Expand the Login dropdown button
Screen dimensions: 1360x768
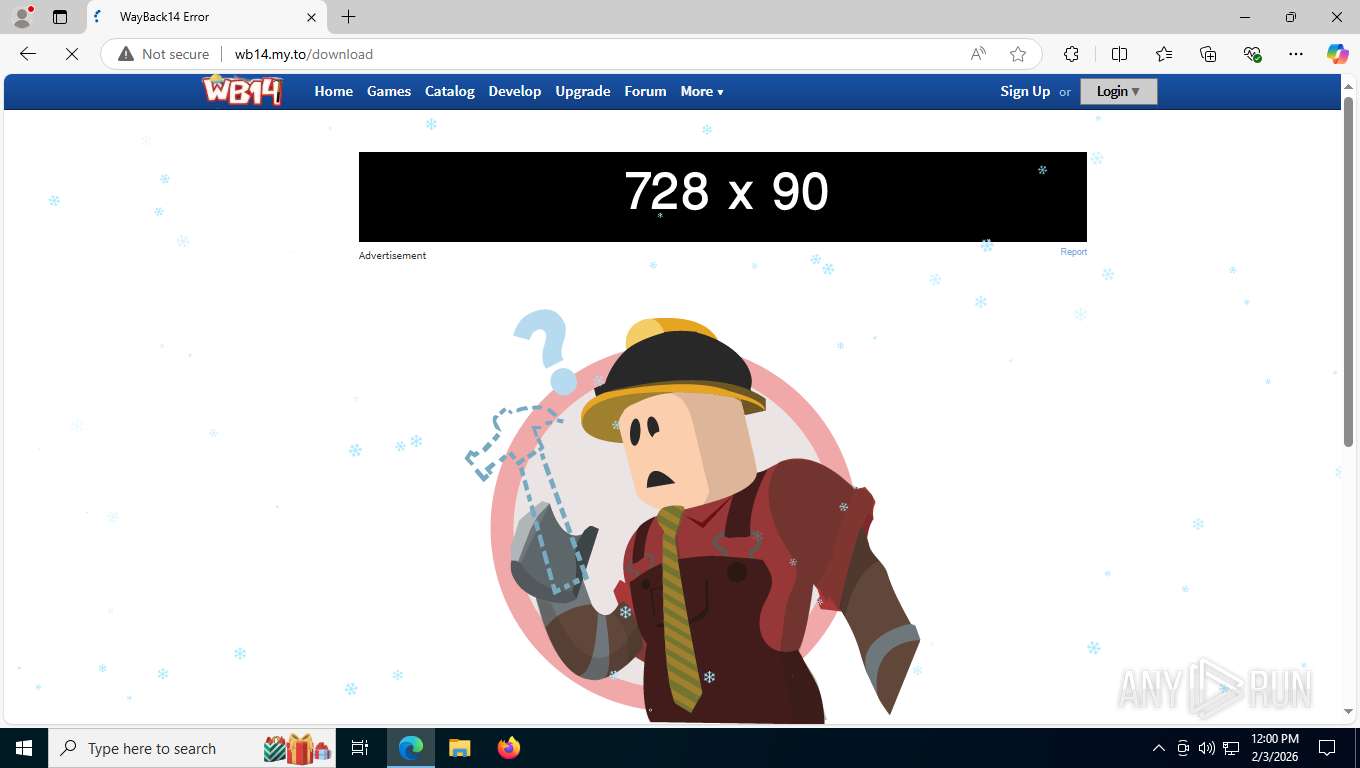[1118, 91]
